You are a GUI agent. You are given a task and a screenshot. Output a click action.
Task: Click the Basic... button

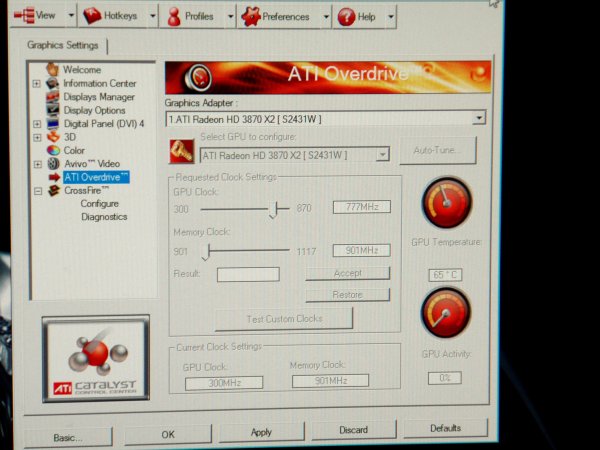[68, 437]
